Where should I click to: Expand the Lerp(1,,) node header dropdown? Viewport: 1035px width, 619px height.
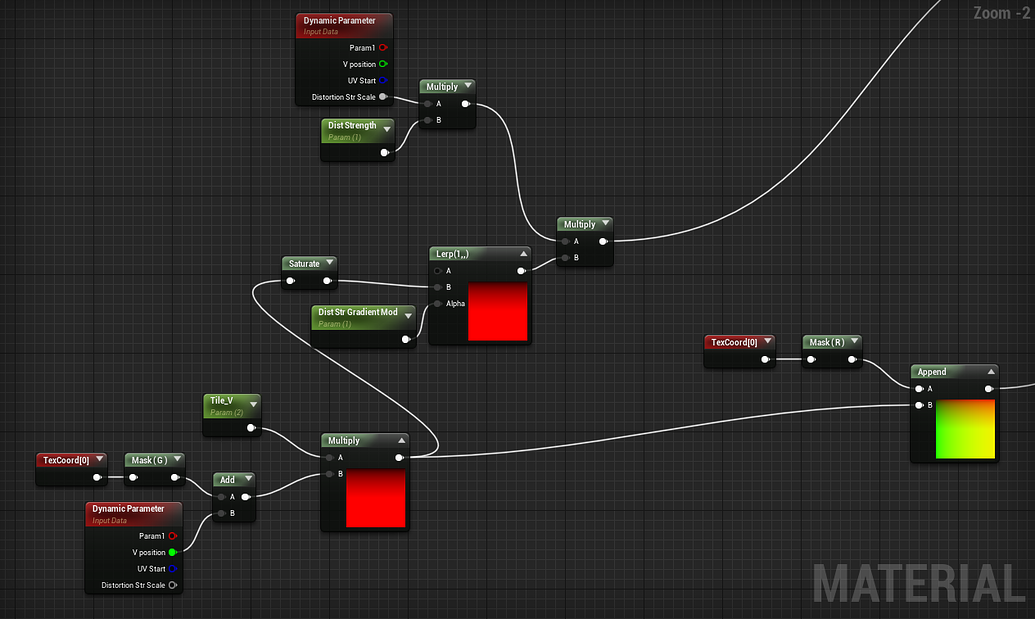pos(523,253)
